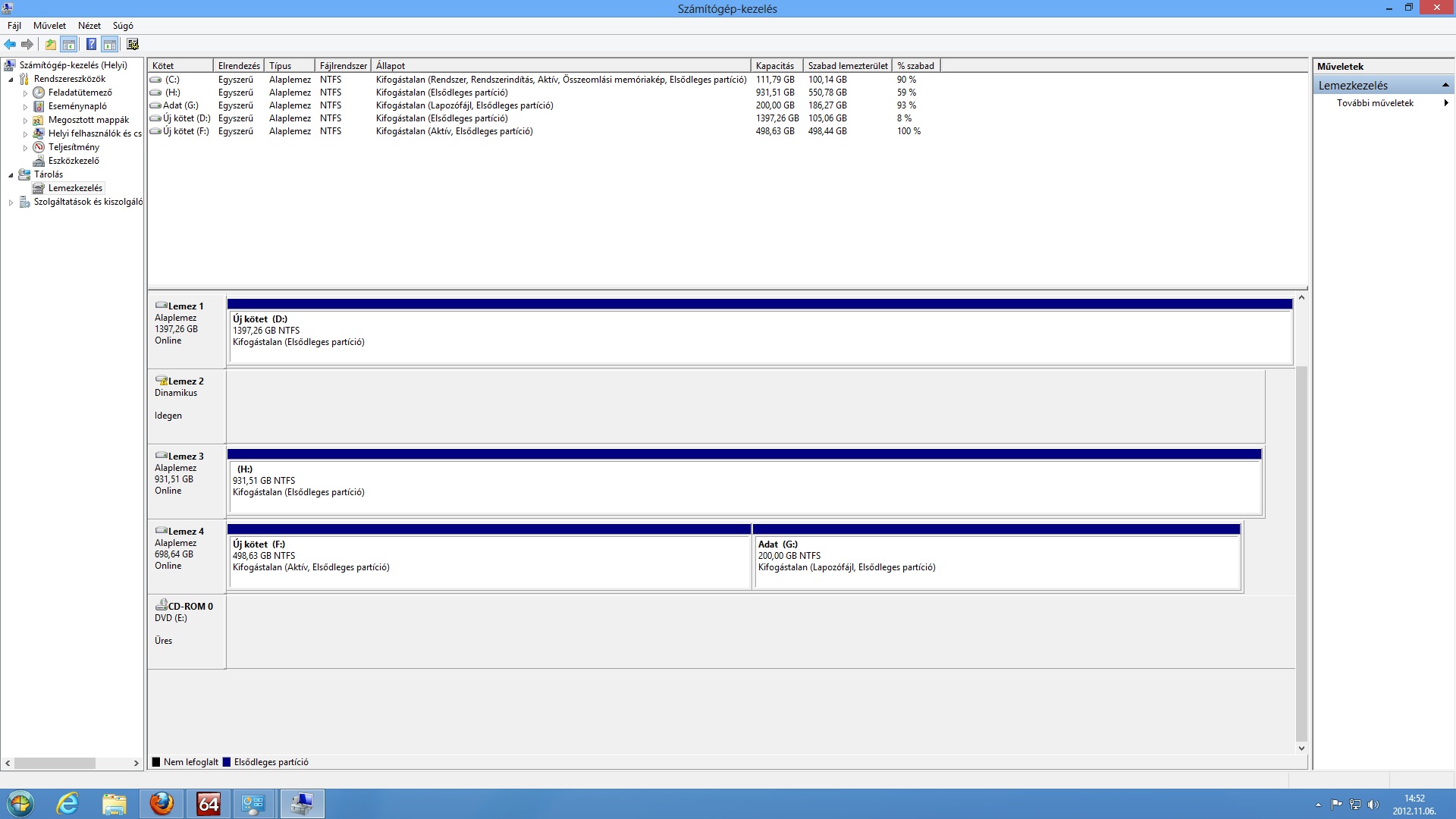Expand the Szolgáltatások és kiszolgáló node

(11, 202)
